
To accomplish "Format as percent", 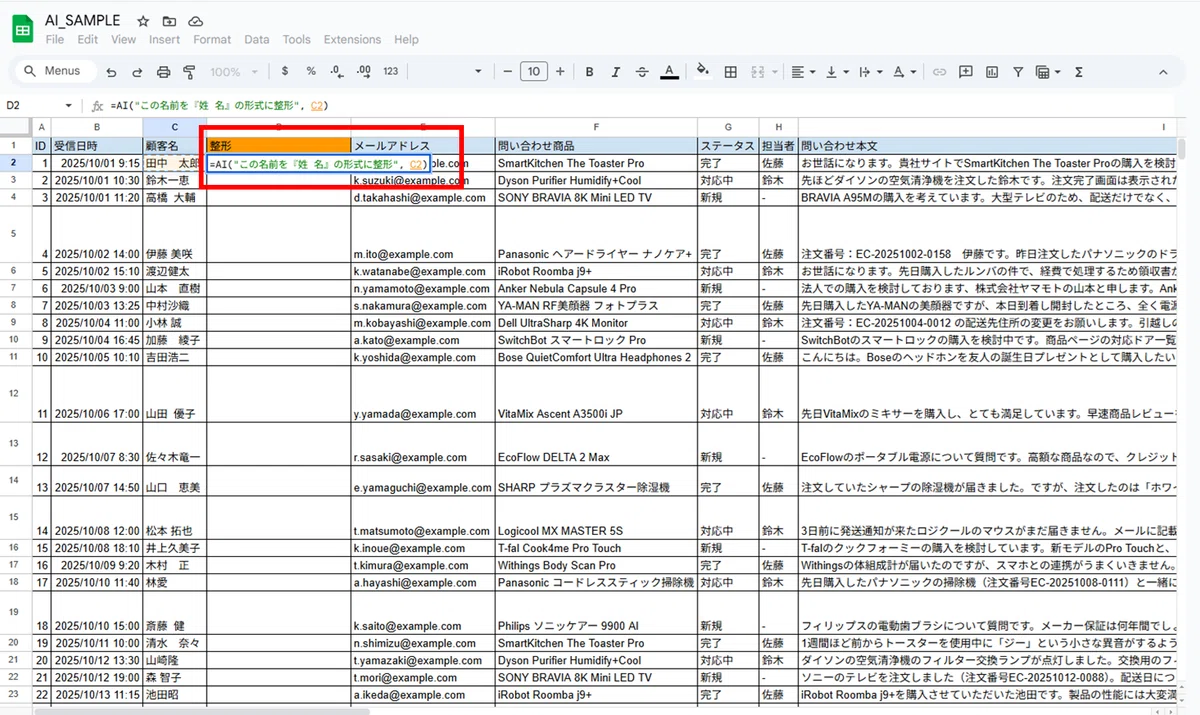I will point(311,72).
